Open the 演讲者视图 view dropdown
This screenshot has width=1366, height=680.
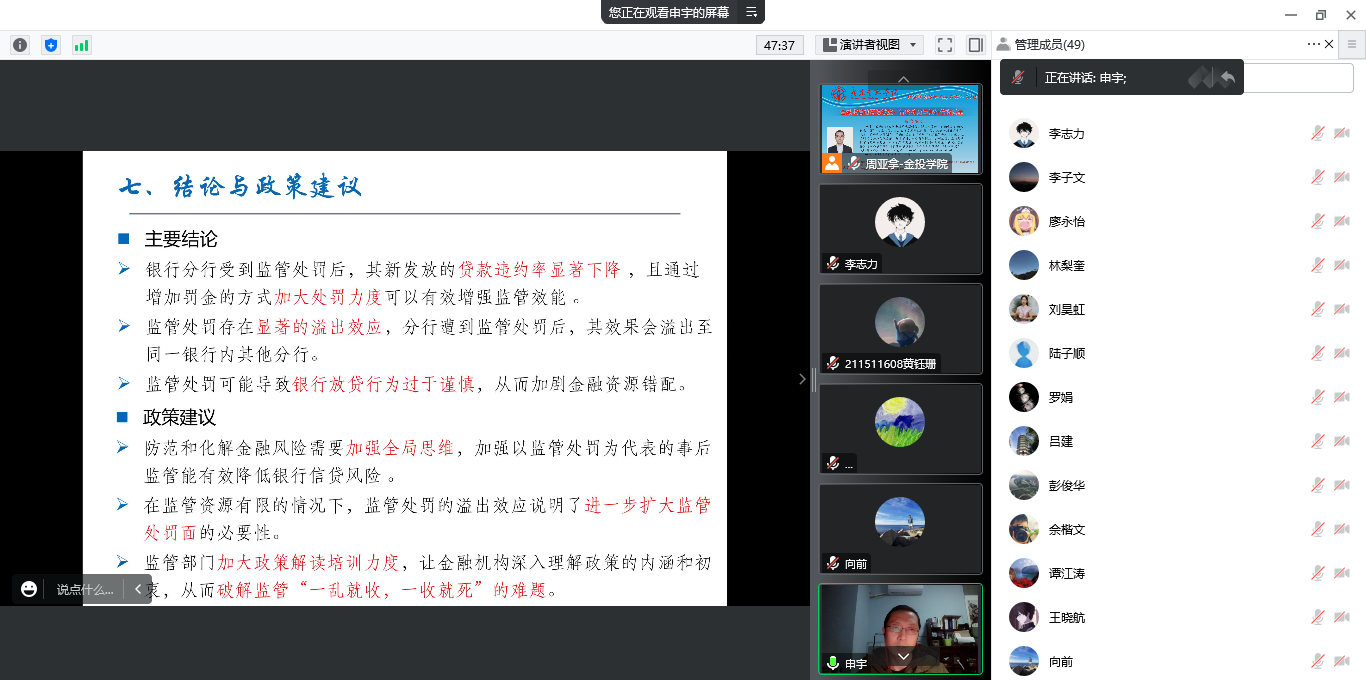pyautogui.click(x=869, y=45)
